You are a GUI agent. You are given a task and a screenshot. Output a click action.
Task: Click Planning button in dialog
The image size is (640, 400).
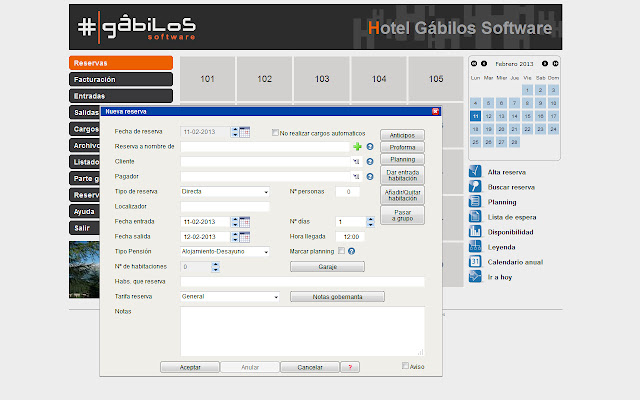(402, 159)
